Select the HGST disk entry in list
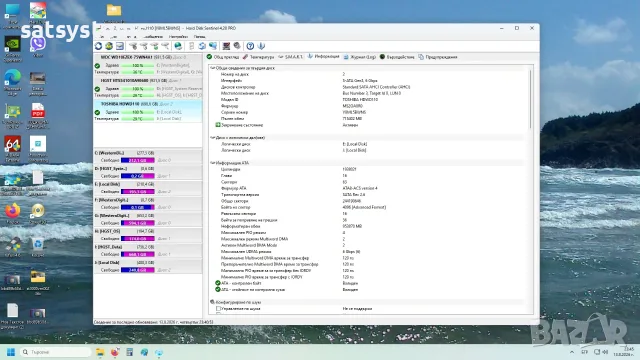The height and width of the screenshot is (360, 640). (x=148, y=88)
